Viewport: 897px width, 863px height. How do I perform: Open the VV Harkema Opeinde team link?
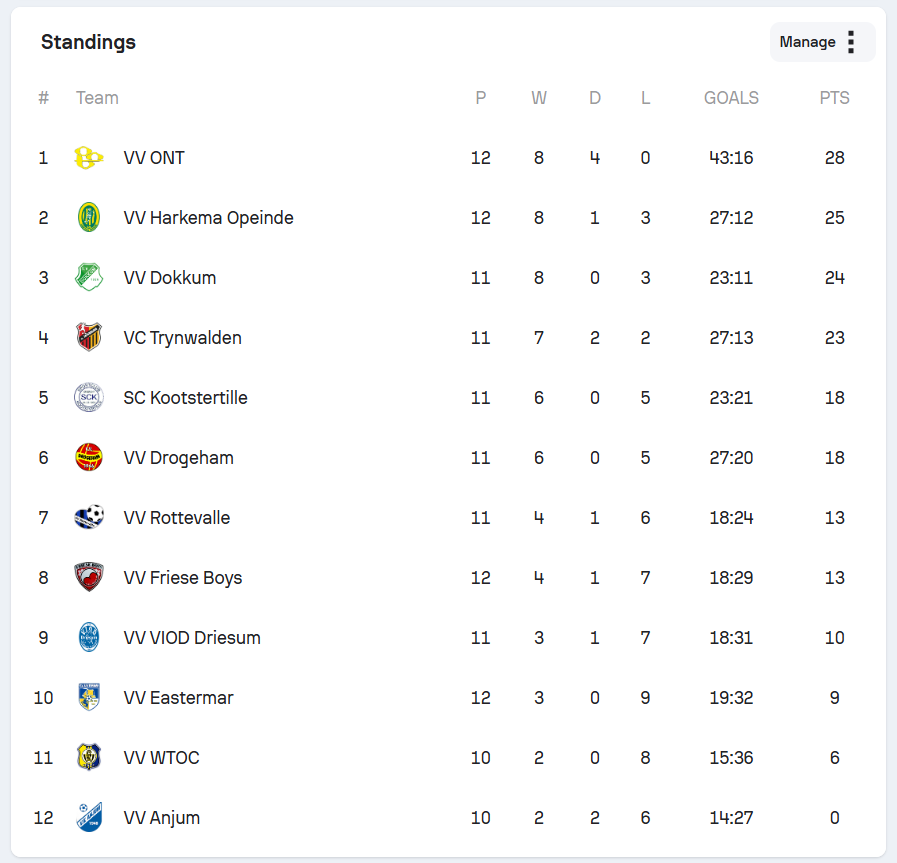pyautogui.click(x=208, y=218)
